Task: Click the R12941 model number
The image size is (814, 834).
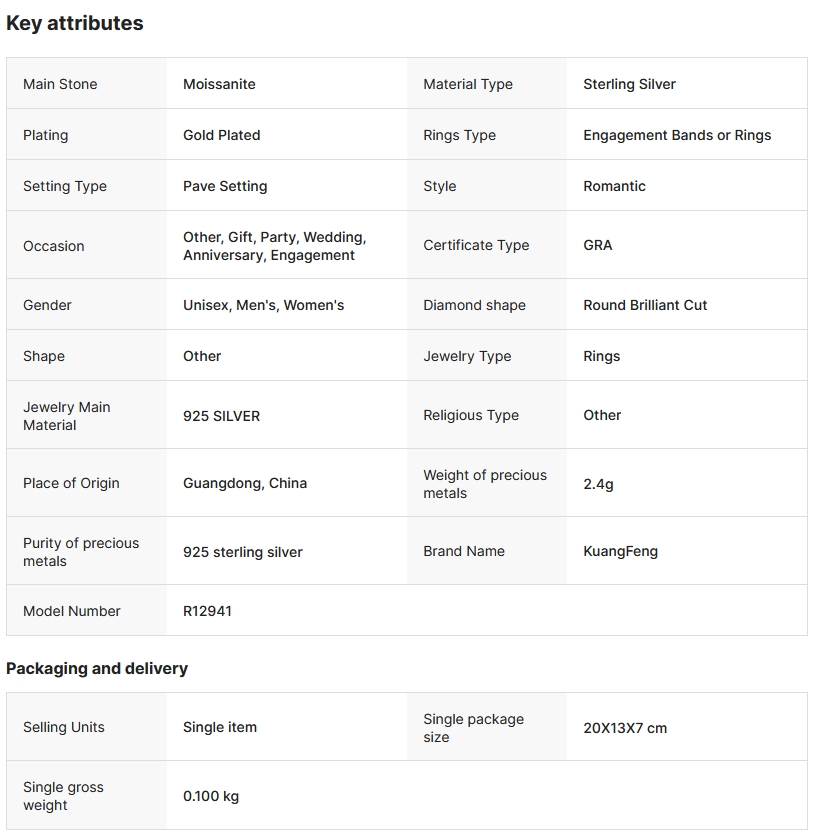Action: point(207,611)
